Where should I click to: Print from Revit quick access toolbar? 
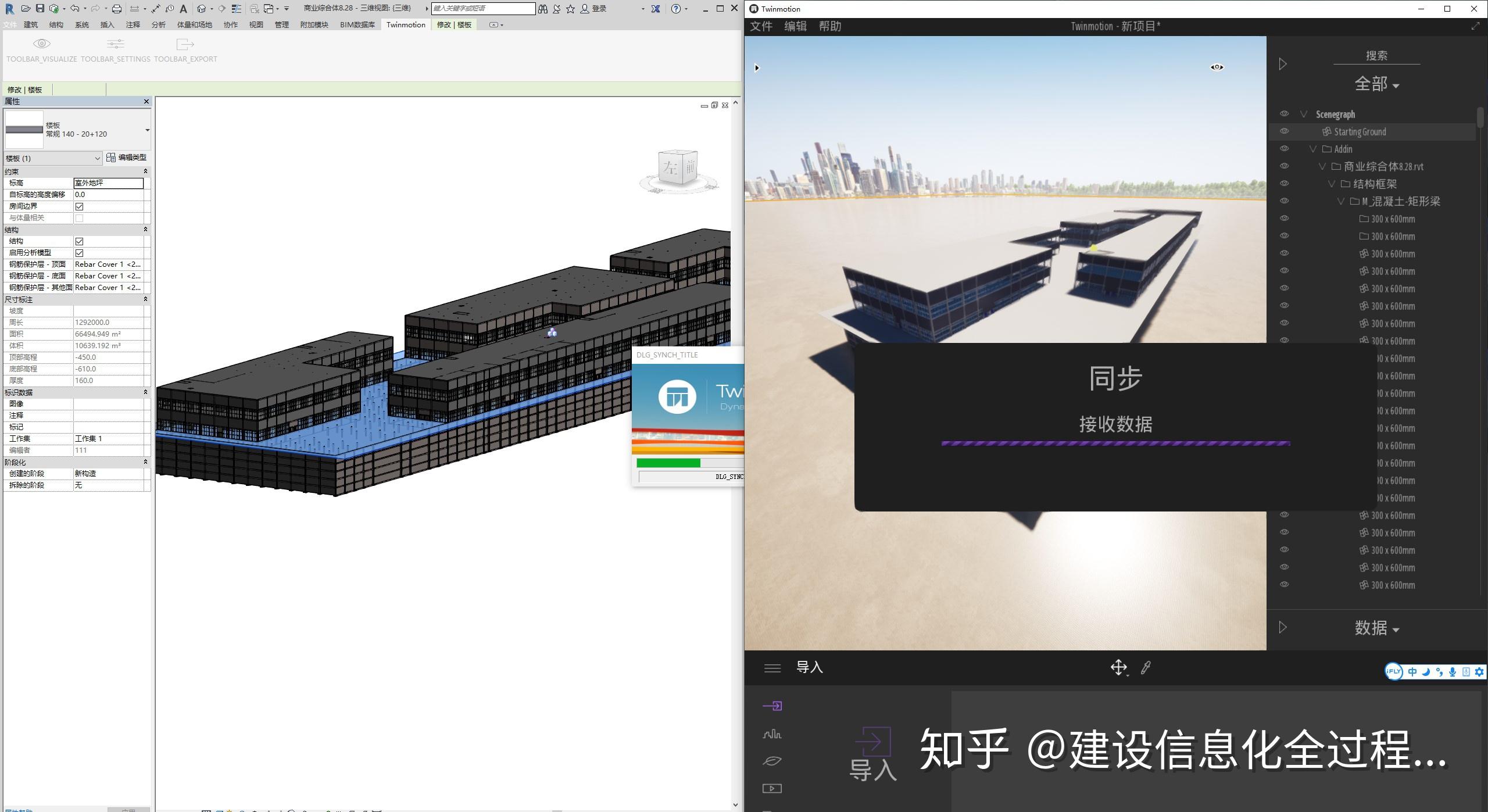click(117, 8)
